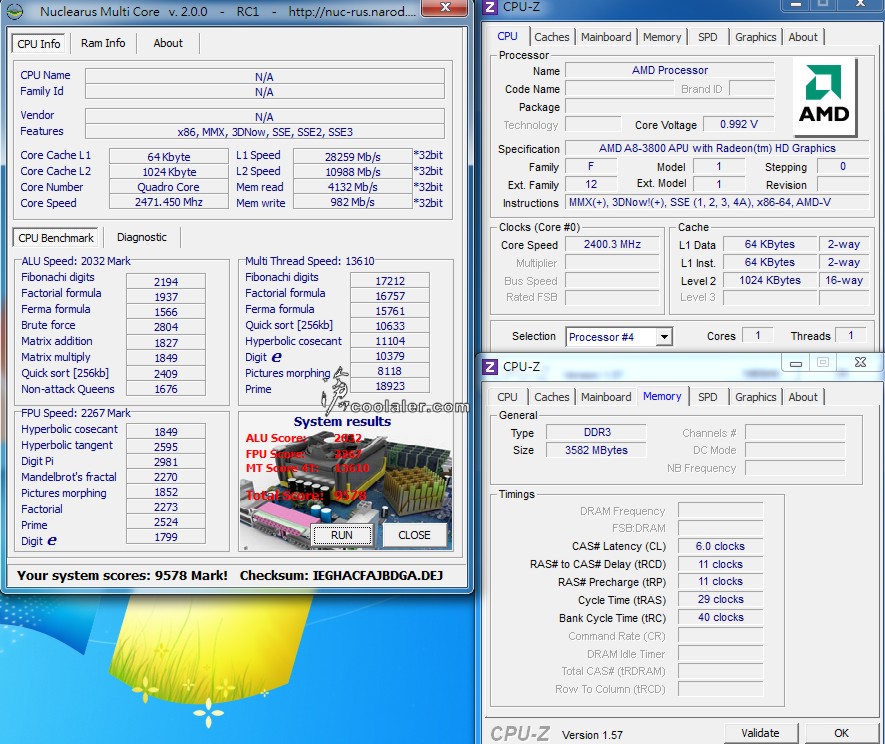Click the Validate button in CPU-Z
This screenshot has width=885, height=744.
point(760,733)
